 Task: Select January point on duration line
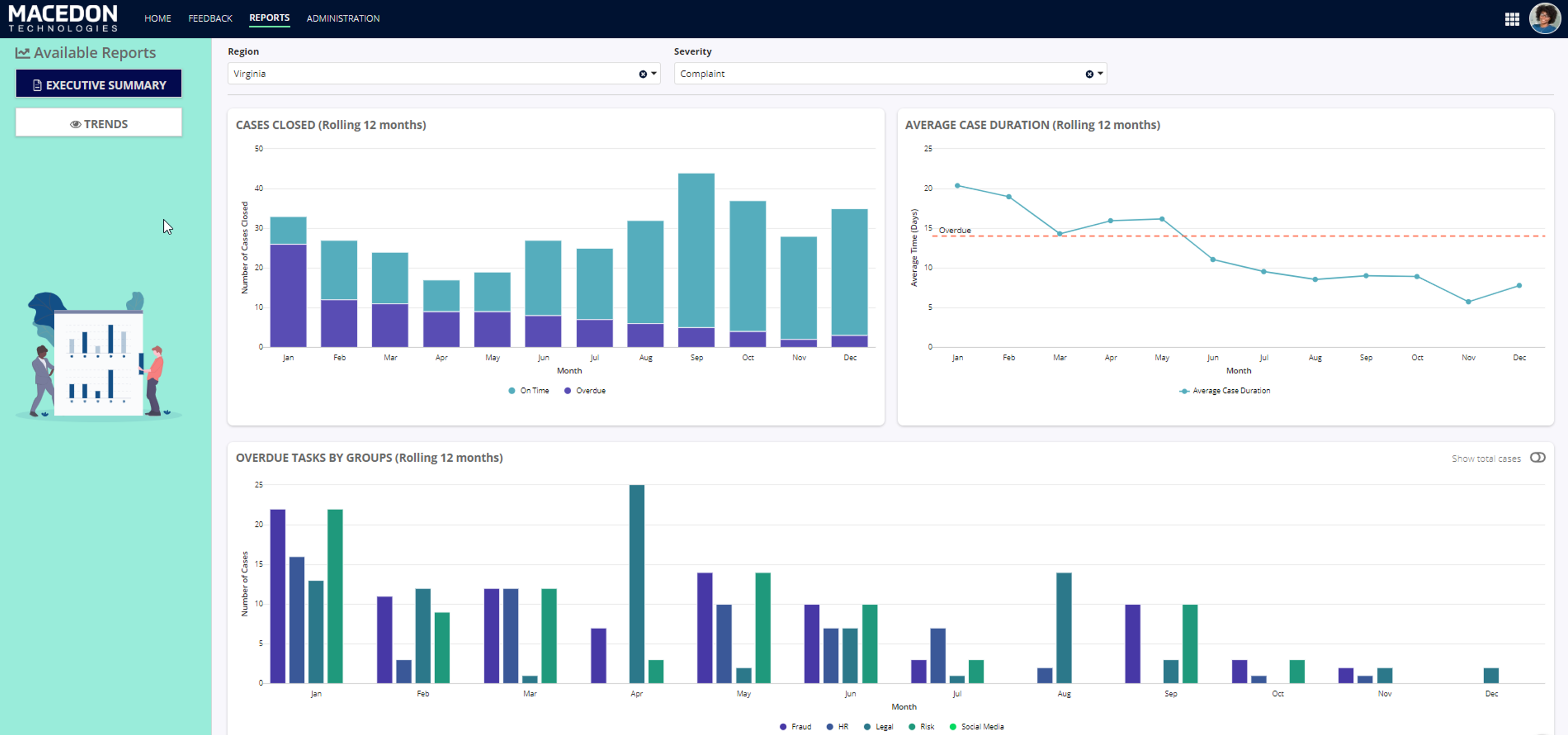[958, 186]
